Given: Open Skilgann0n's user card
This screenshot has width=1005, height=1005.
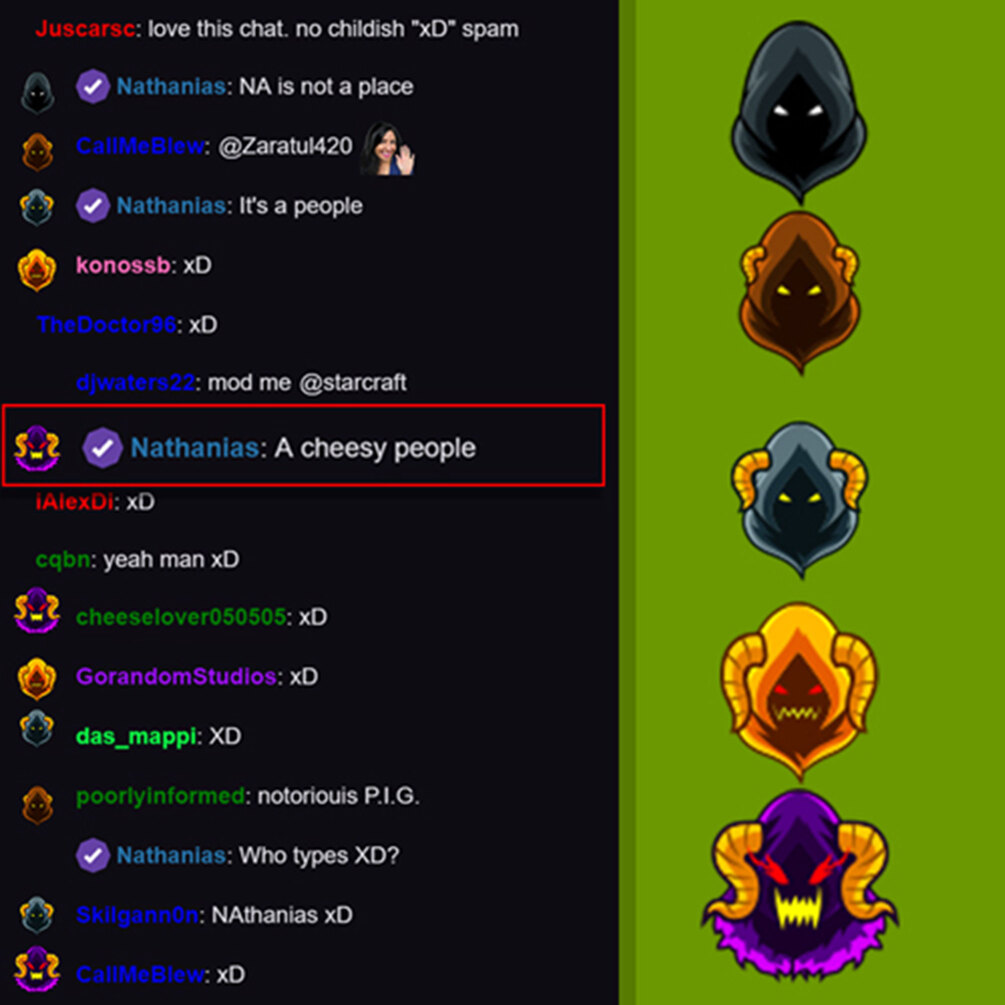Looking at the screenshot, I should [137, 915].
